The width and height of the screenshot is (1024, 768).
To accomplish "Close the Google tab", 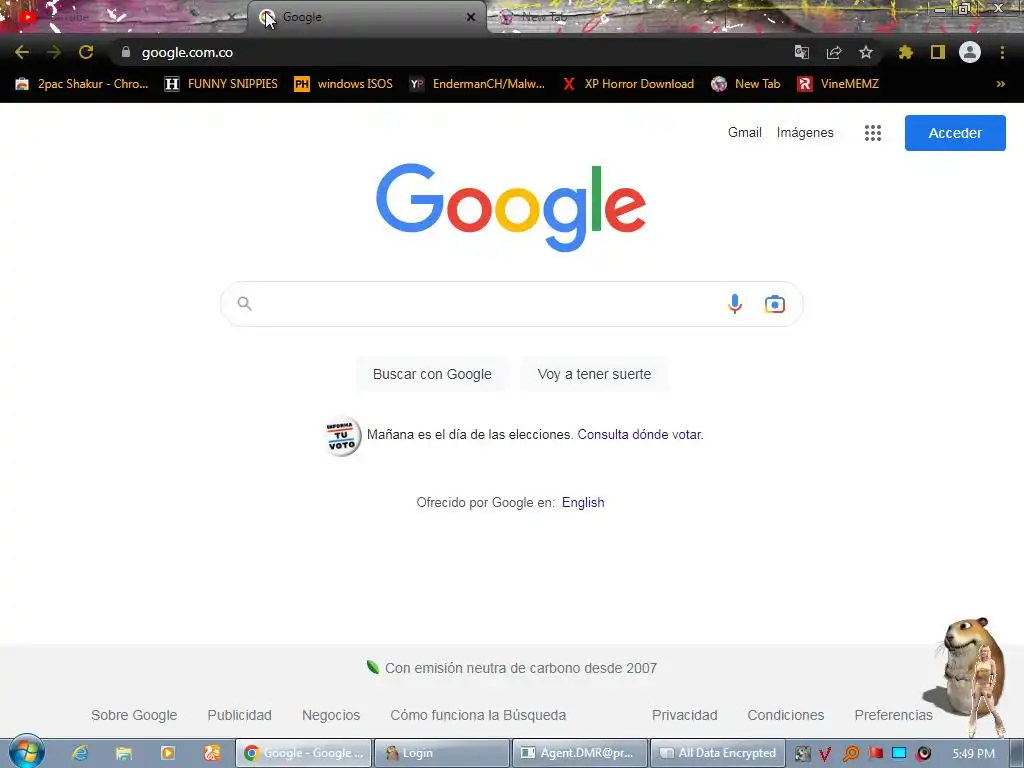I will coord(471,17).
